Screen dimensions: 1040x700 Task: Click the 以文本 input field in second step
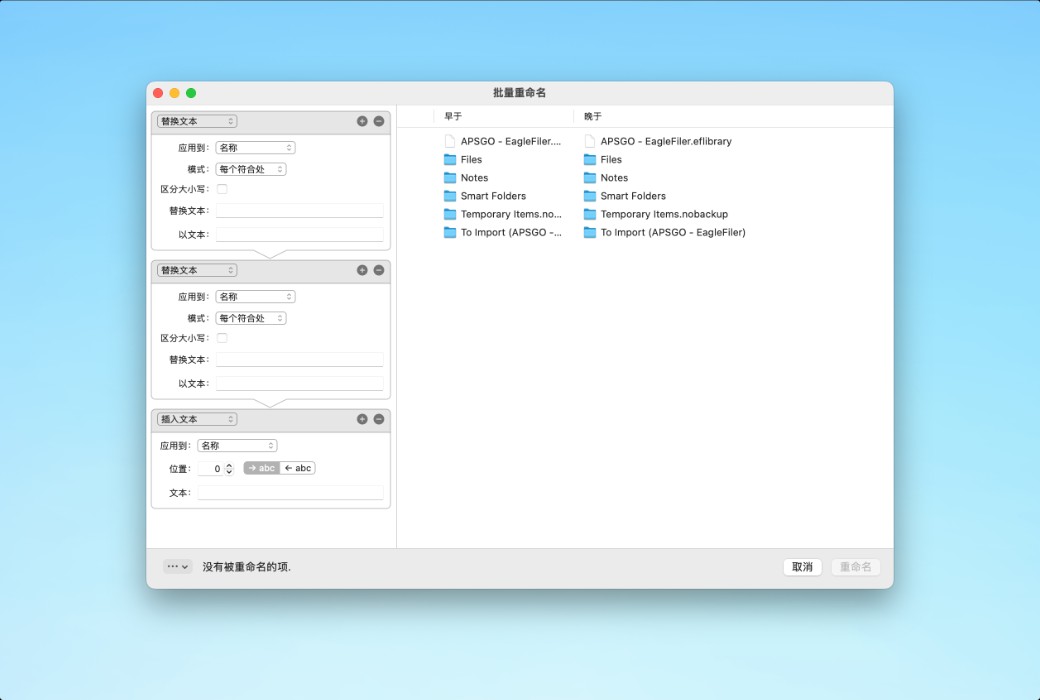(x=300, y=384)
